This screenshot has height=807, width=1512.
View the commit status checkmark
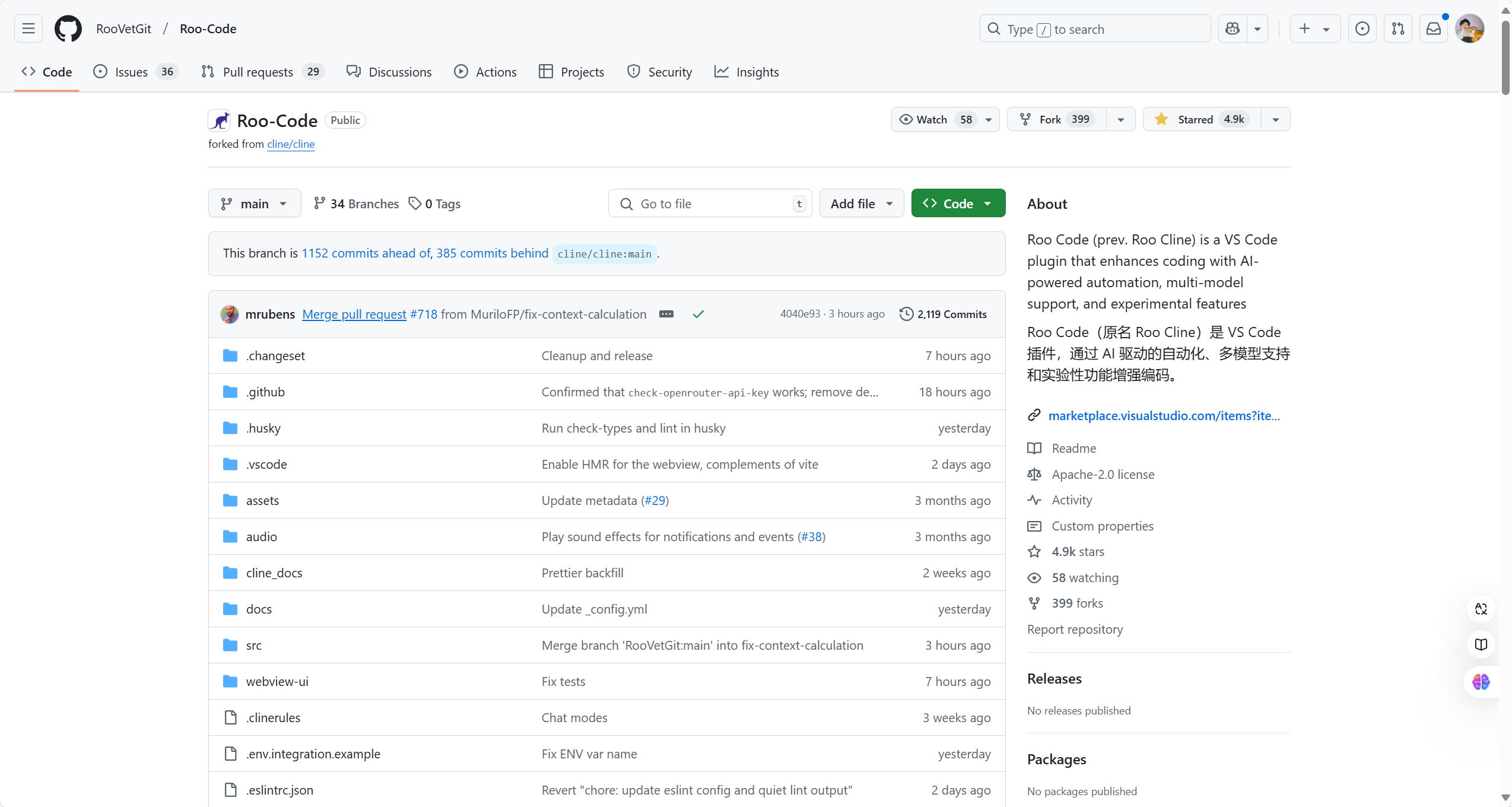point(698,314)
